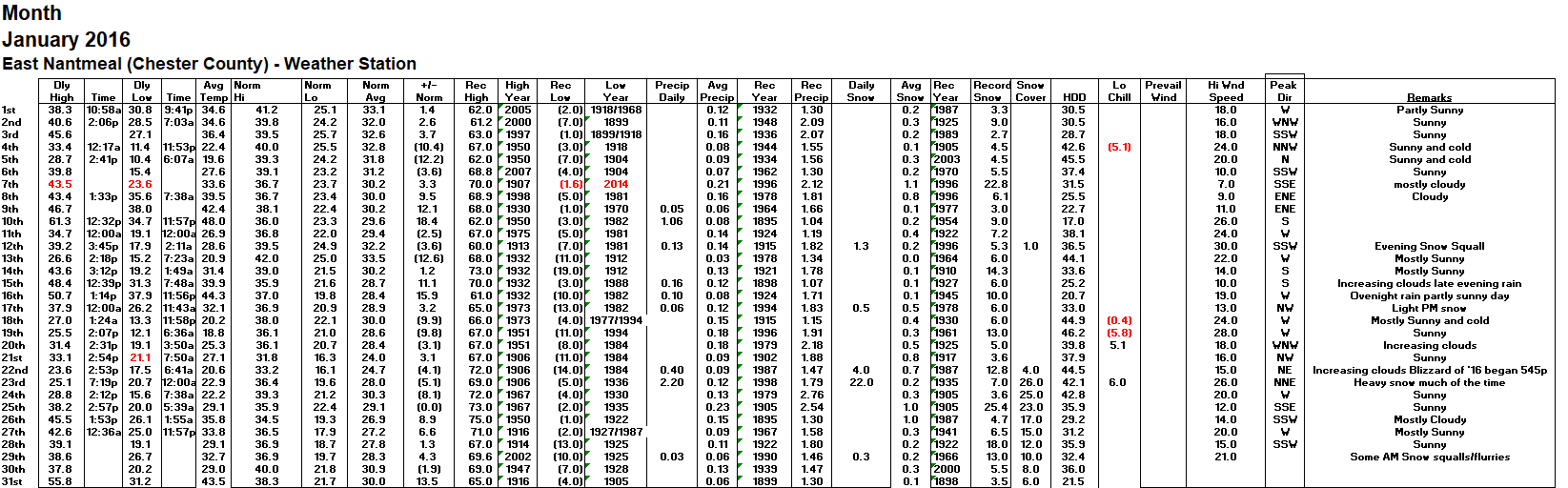Select the East Nantmeal Weather Station heading
The width and height of the screenshot is (1568, 488).
point(209,64)
